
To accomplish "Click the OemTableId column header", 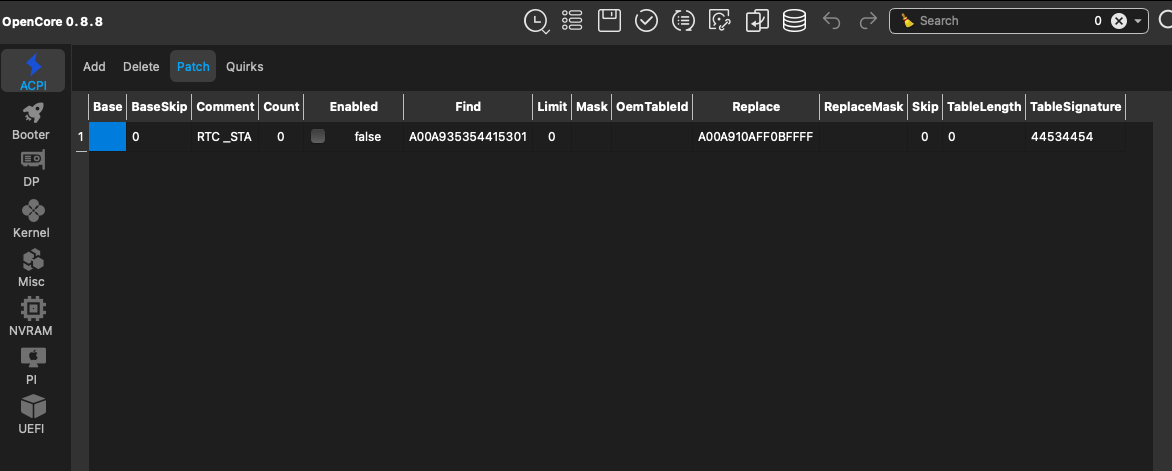I will [x=652, y=107].
